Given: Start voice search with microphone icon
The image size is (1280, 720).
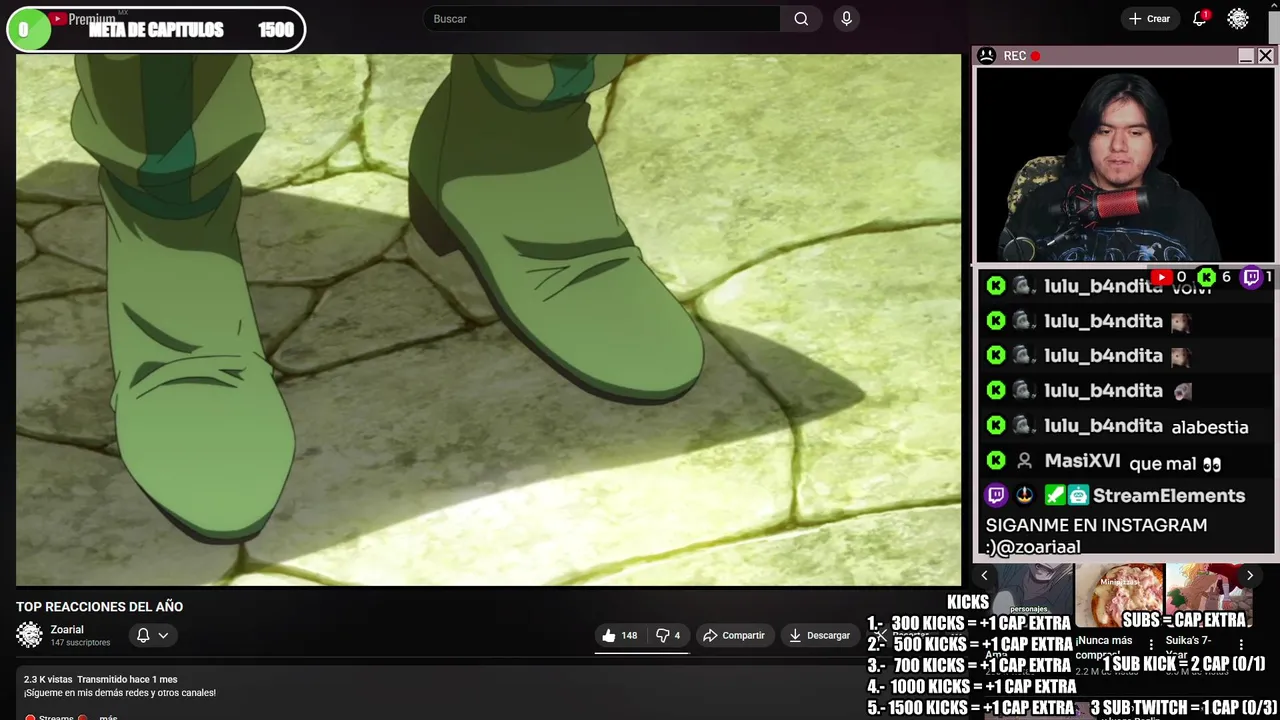Looking at the screenshot, I should click(847, 19).
